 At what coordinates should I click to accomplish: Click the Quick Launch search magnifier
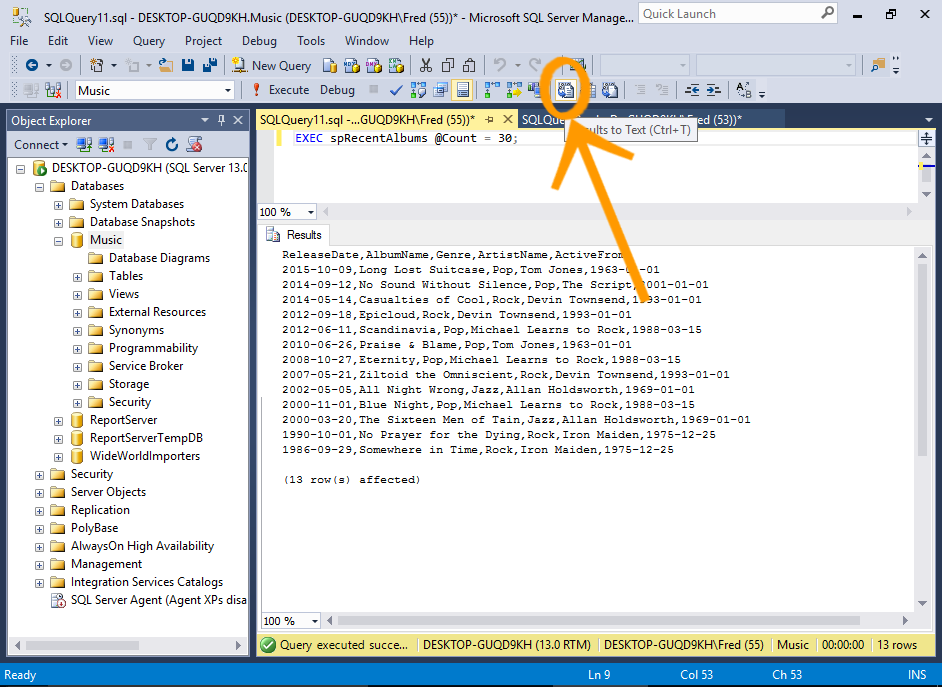827,14
